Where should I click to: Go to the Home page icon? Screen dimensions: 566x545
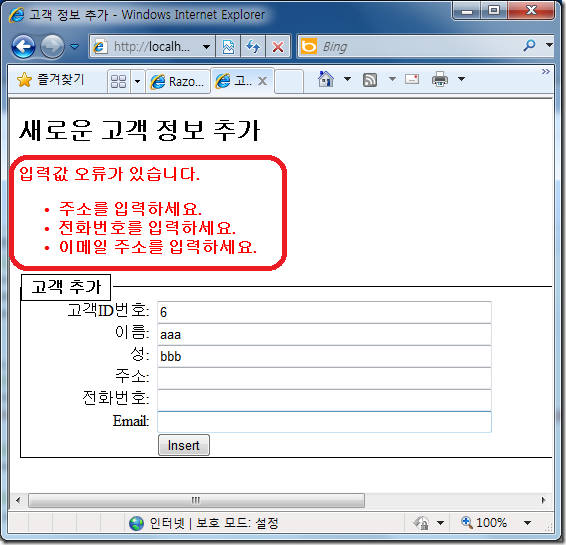click(x=326, y=79)
